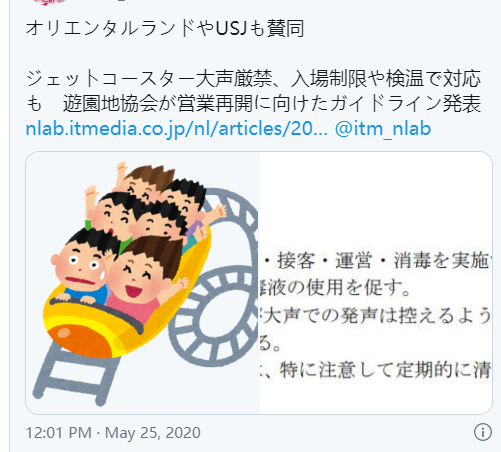Image resolution: width=501 pixels, height=452 pixels.
Task: Click the 遊園地協会が営業再開 text line
Action: pyautogui.click(x=272, y=104)
